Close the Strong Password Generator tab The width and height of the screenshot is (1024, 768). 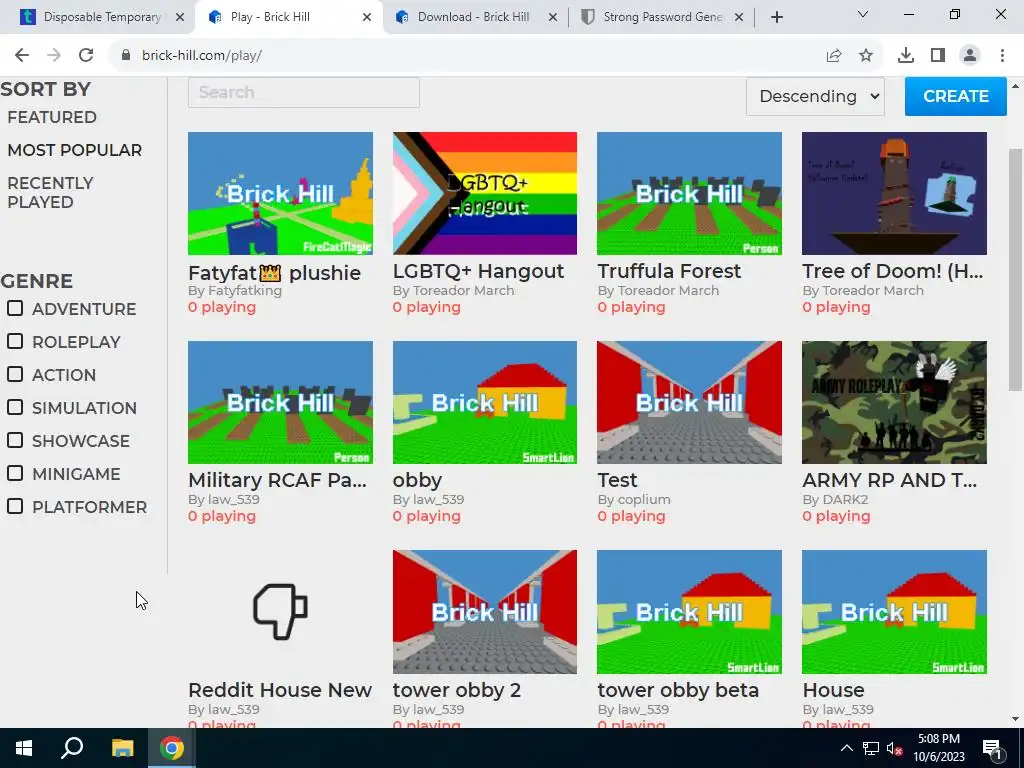point(739,17)
